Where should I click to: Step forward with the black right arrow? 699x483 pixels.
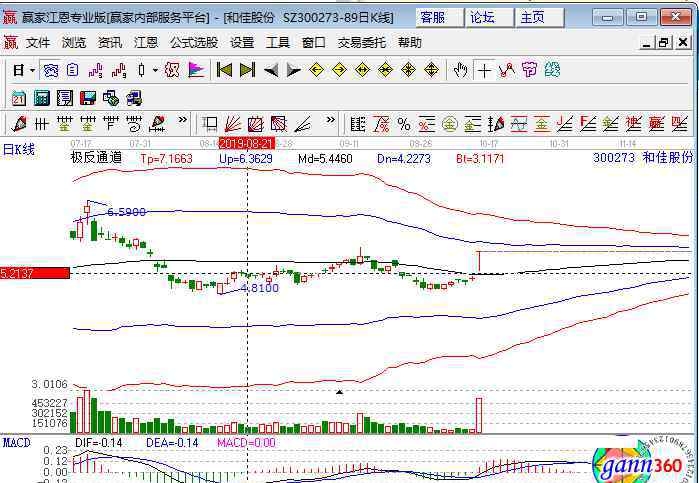coord(293,70)
